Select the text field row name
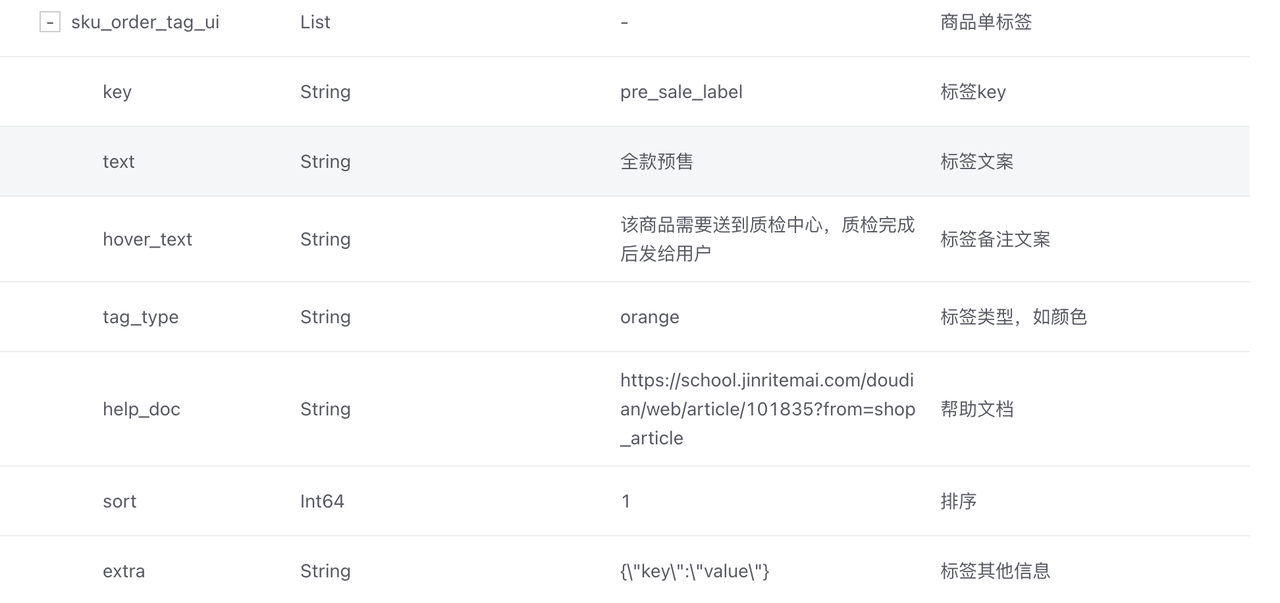This screenshot has height=603, width=1280. [118, 162]
